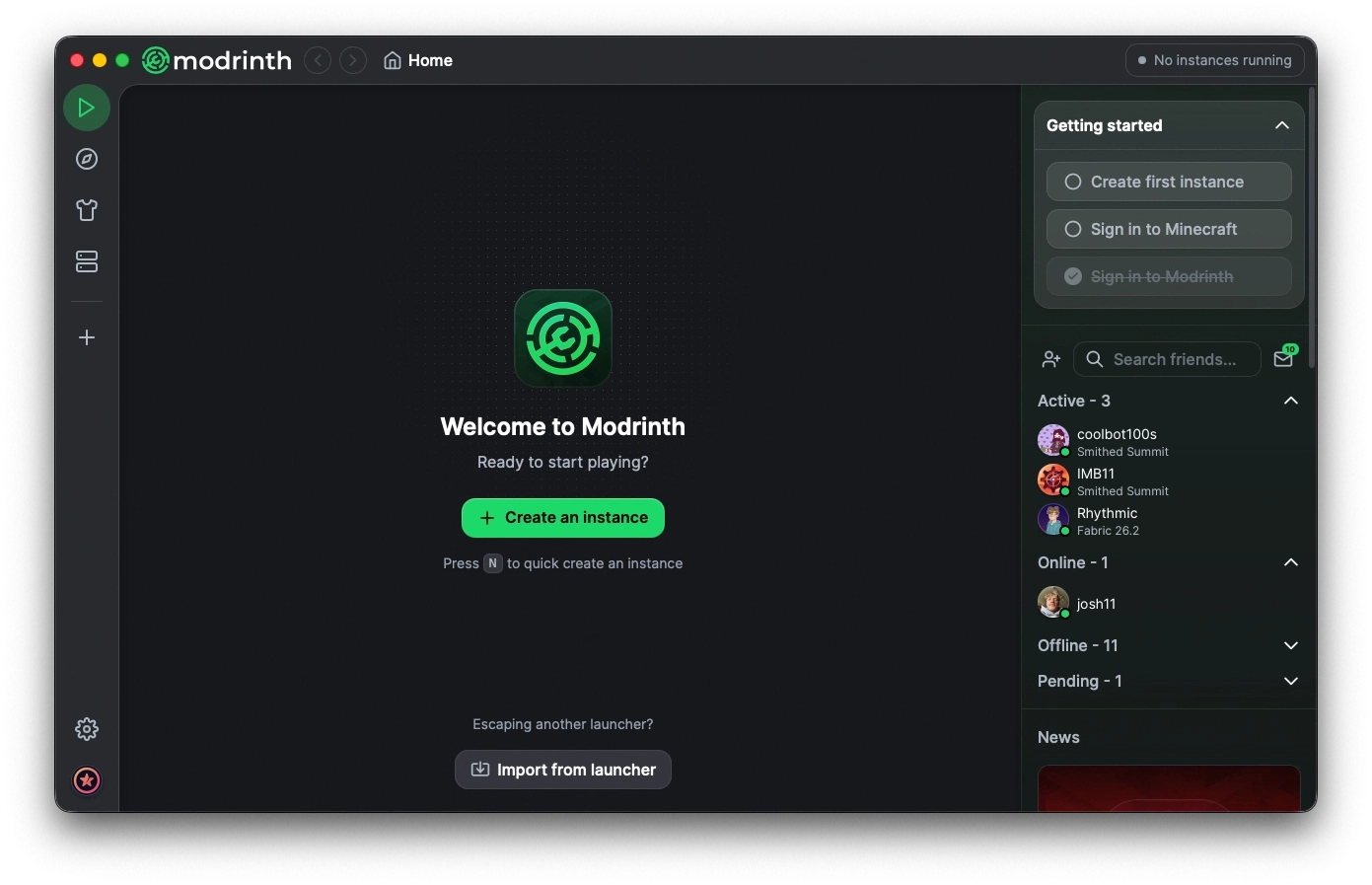1372x885 pixels.
Task: Open the user avatar at sidebar bottom
Action: pos(87,780)
